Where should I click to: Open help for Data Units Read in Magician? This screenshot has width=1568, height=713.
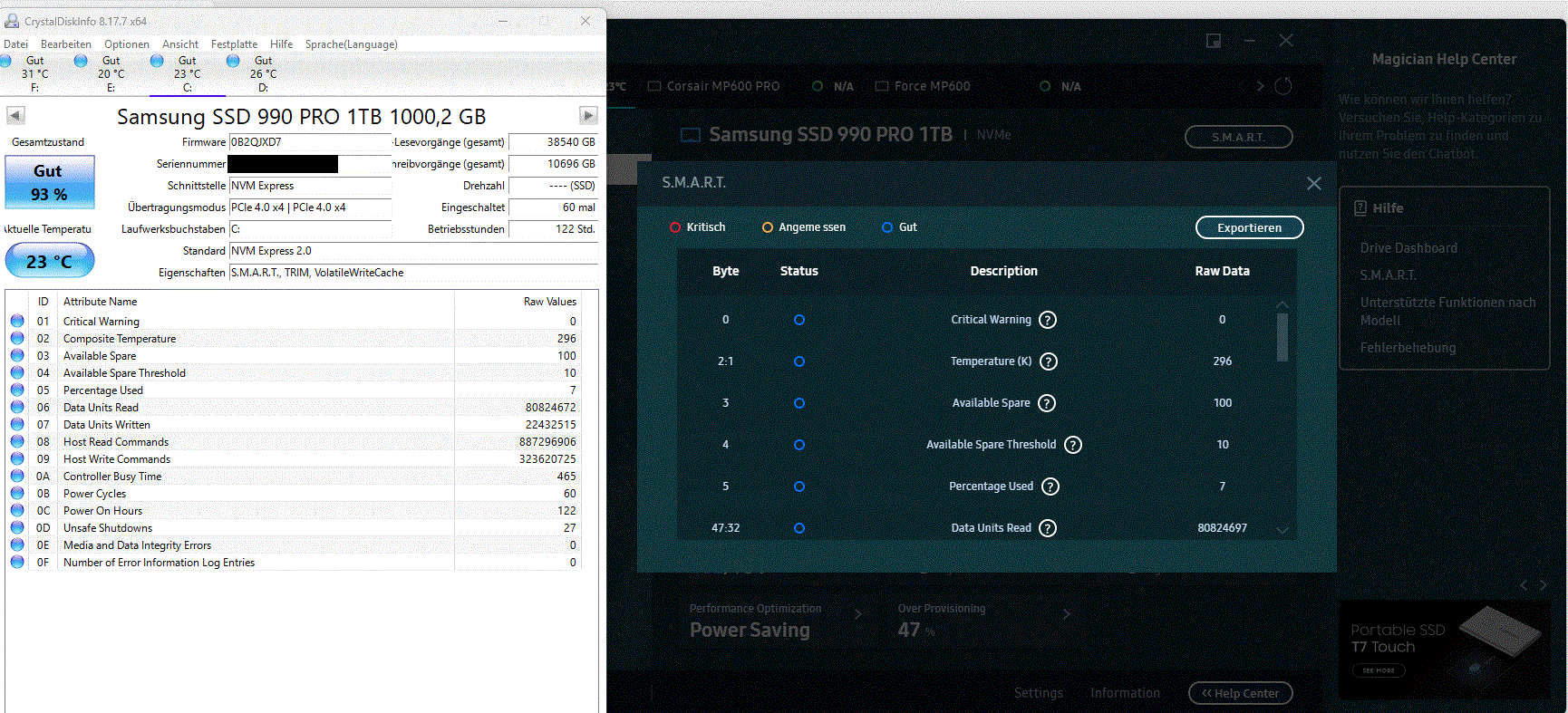[1048, 528]
